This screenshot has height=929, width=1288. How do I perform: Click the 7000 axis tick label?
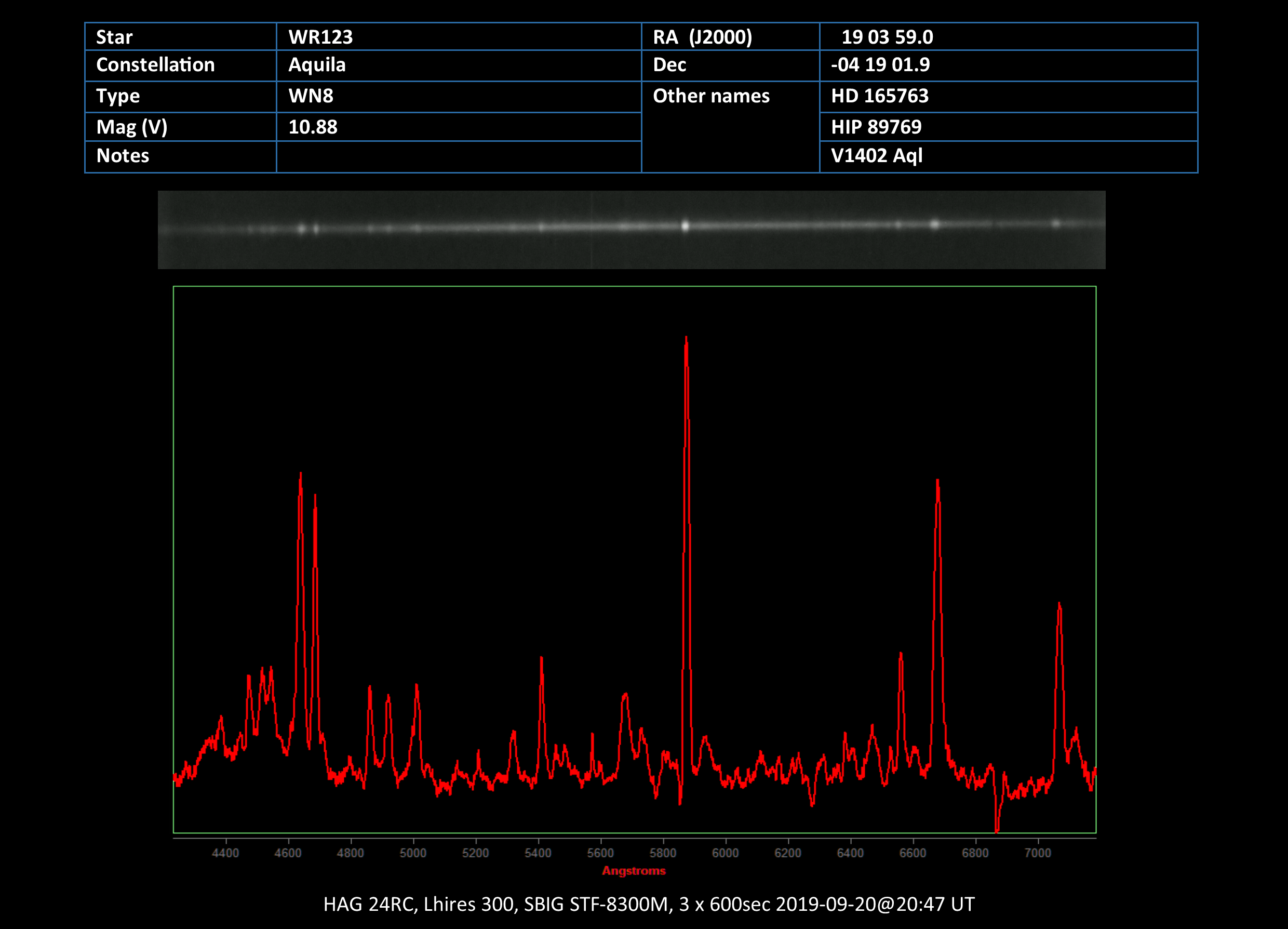pyautogui.click(x=1038, y=853)
